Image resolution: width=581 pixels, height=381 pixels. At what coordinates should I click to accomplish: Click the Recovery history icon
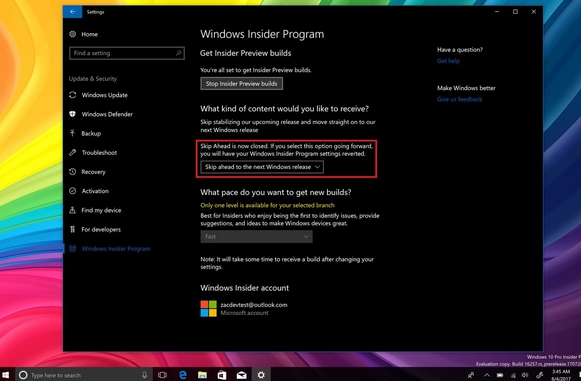[73, 172]
